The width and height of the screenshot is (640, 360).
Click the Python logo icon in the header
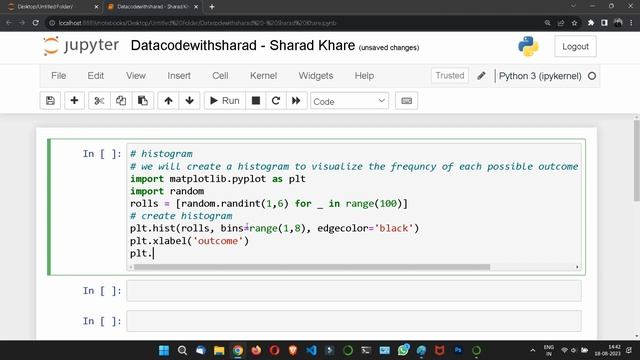tap(528, 46)
